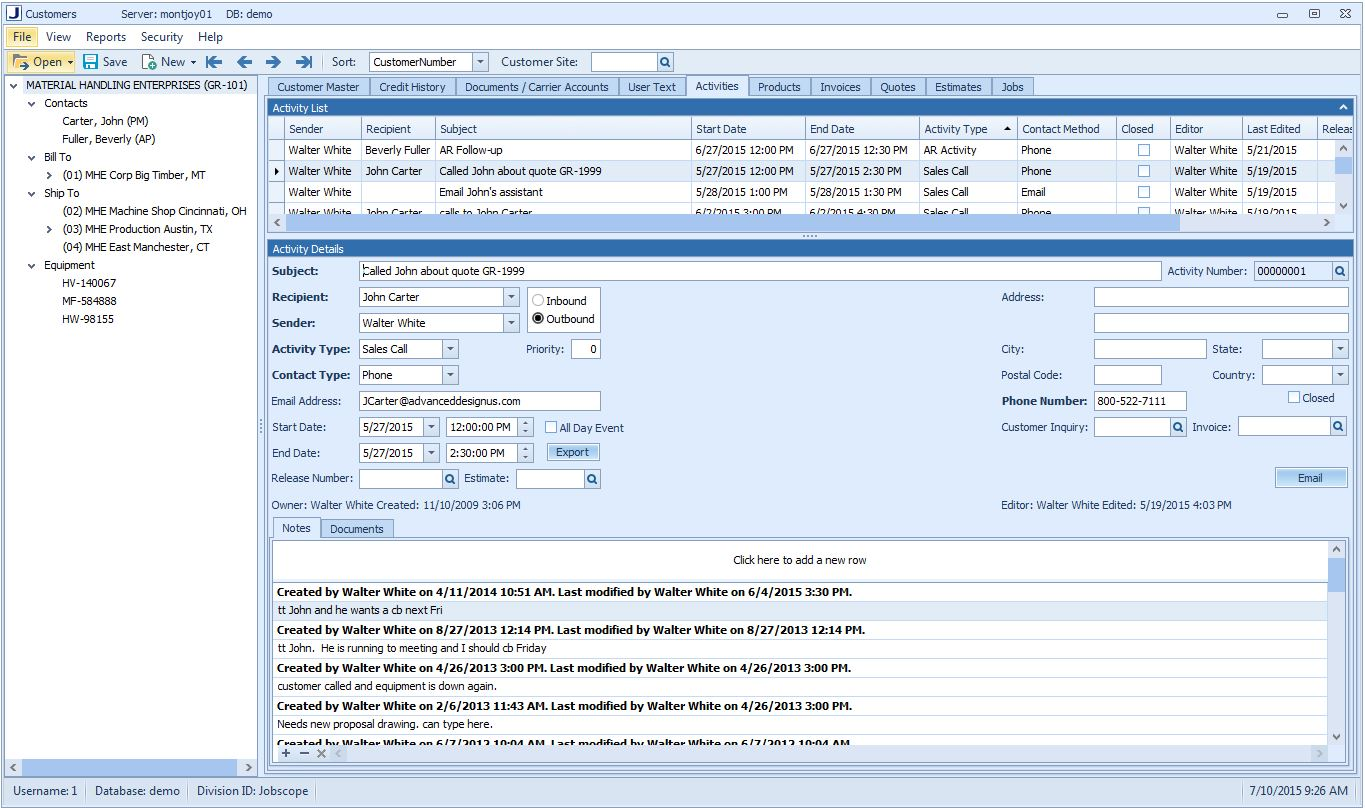Click into the Subject text field

pos(760,271)
